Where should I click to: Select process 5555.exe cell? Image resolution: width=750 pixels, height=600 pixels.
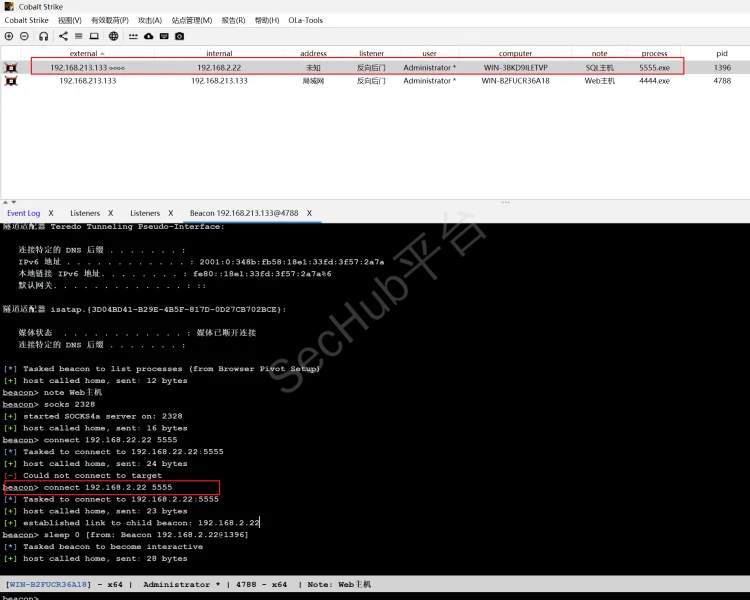click(654, 67)
